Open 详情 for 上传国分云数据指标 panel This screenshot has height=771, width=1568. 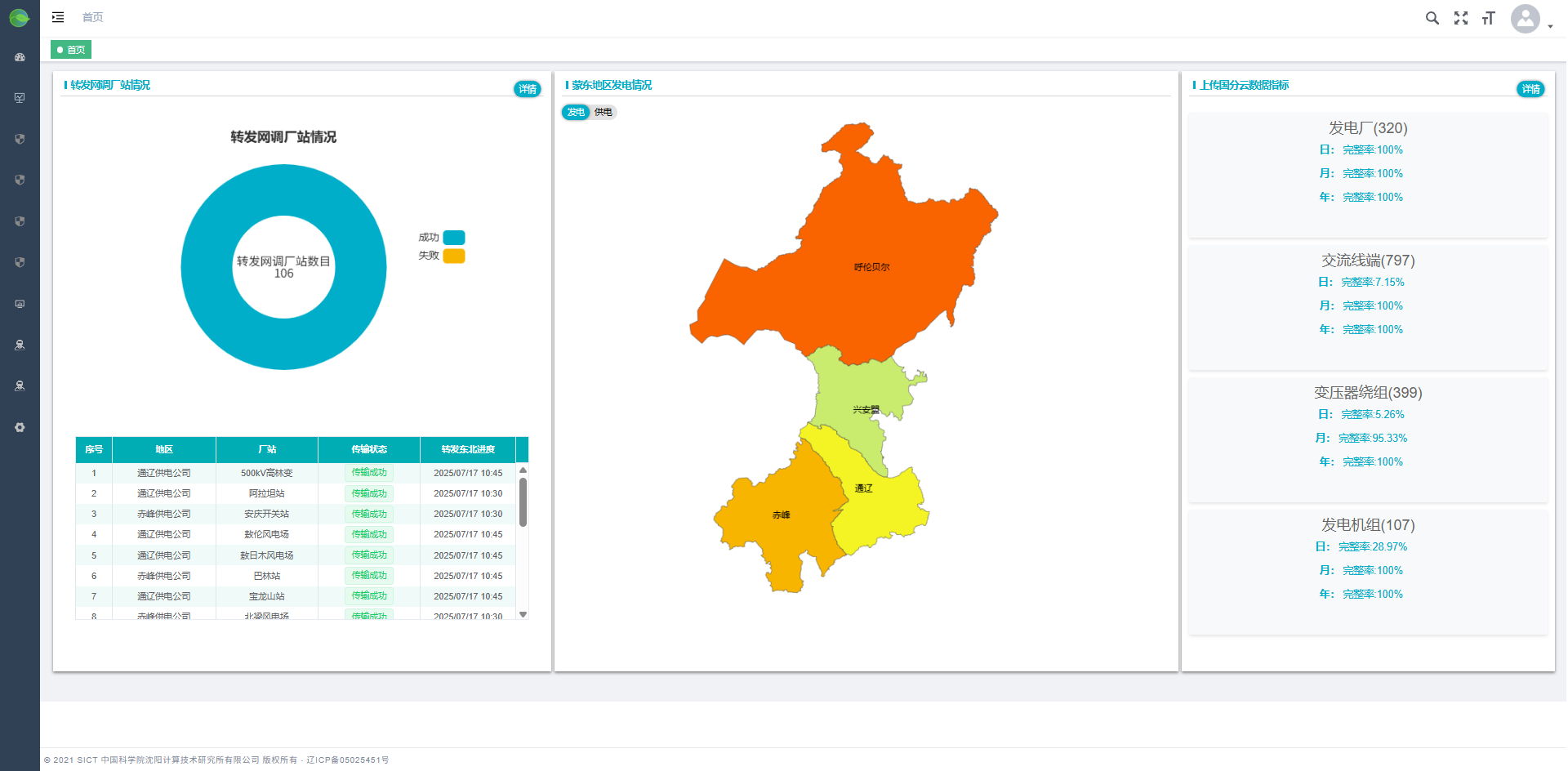1530,89
